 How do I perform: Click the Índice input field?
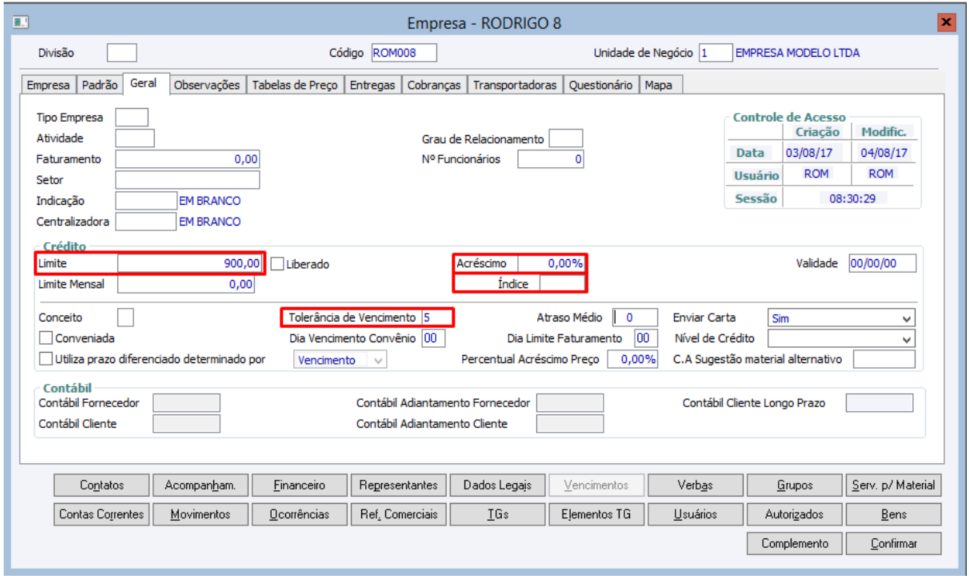(x=562, y=284)
